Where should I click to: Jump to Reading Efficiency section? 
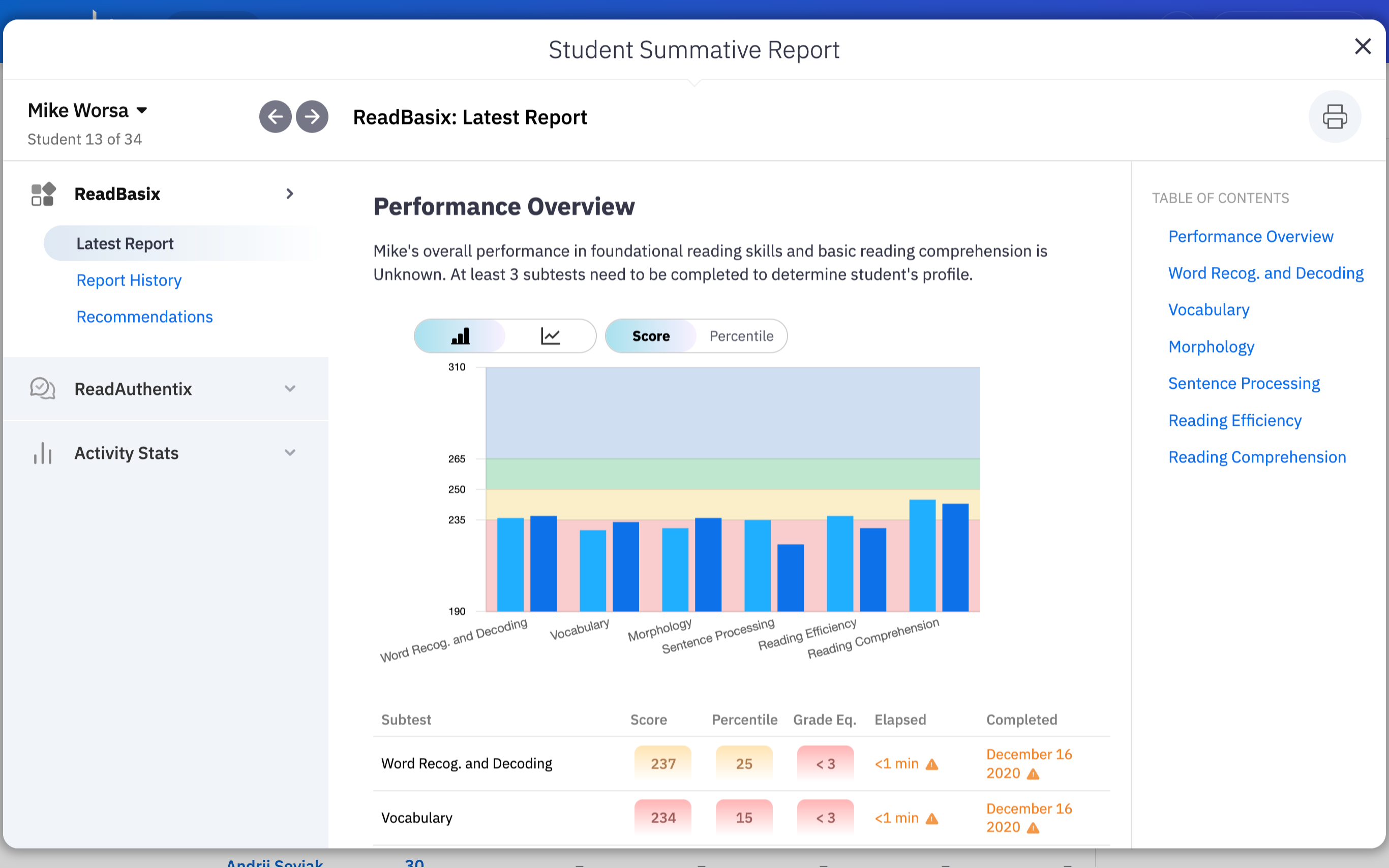coord(1234,420)
